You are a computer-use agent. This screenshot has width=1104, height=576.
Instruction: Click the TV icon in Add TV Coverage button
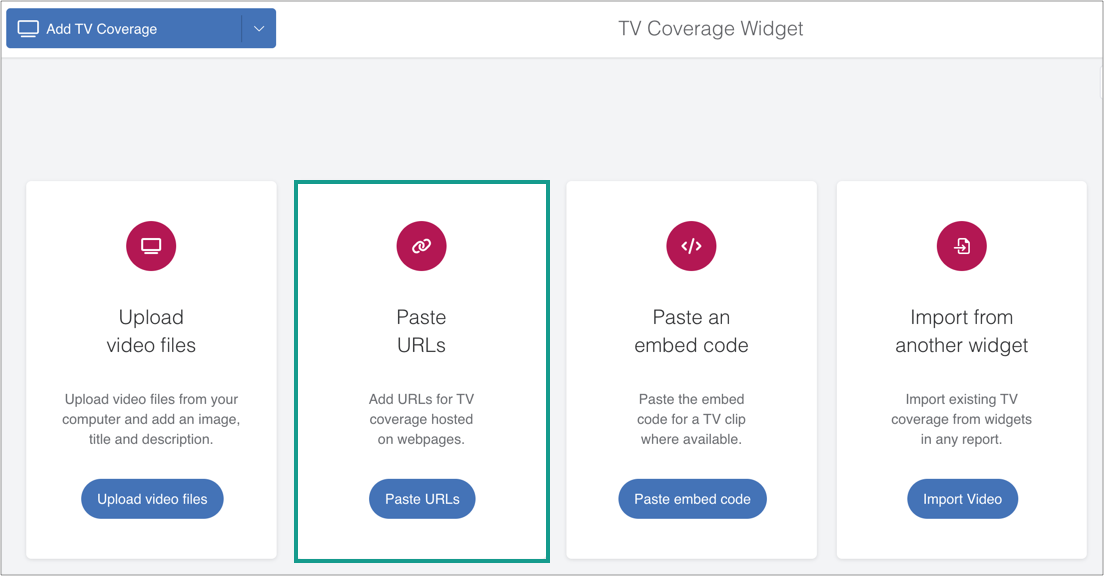[28, 29]
